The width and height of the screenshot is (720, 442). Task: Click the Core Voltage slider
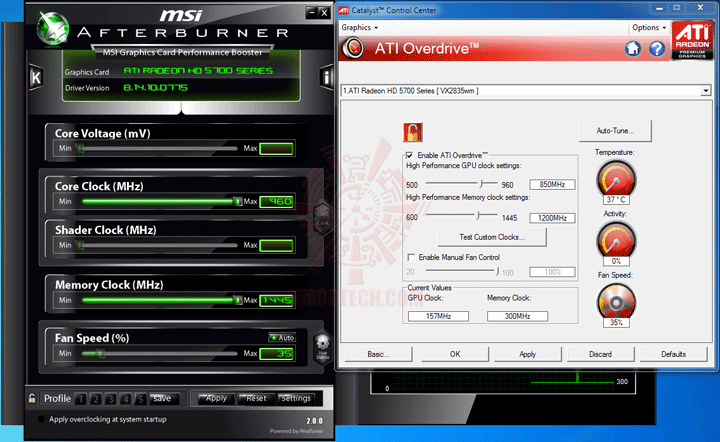click(159, 148)
